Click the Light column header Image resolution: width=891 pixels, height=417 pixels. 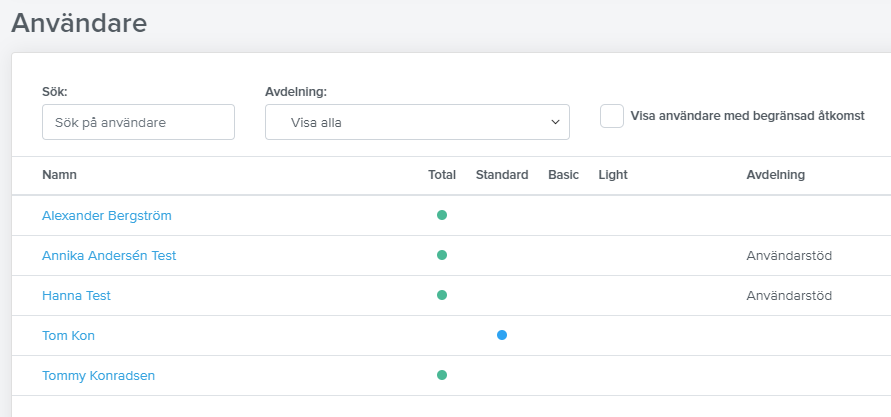tap(613, 175)
